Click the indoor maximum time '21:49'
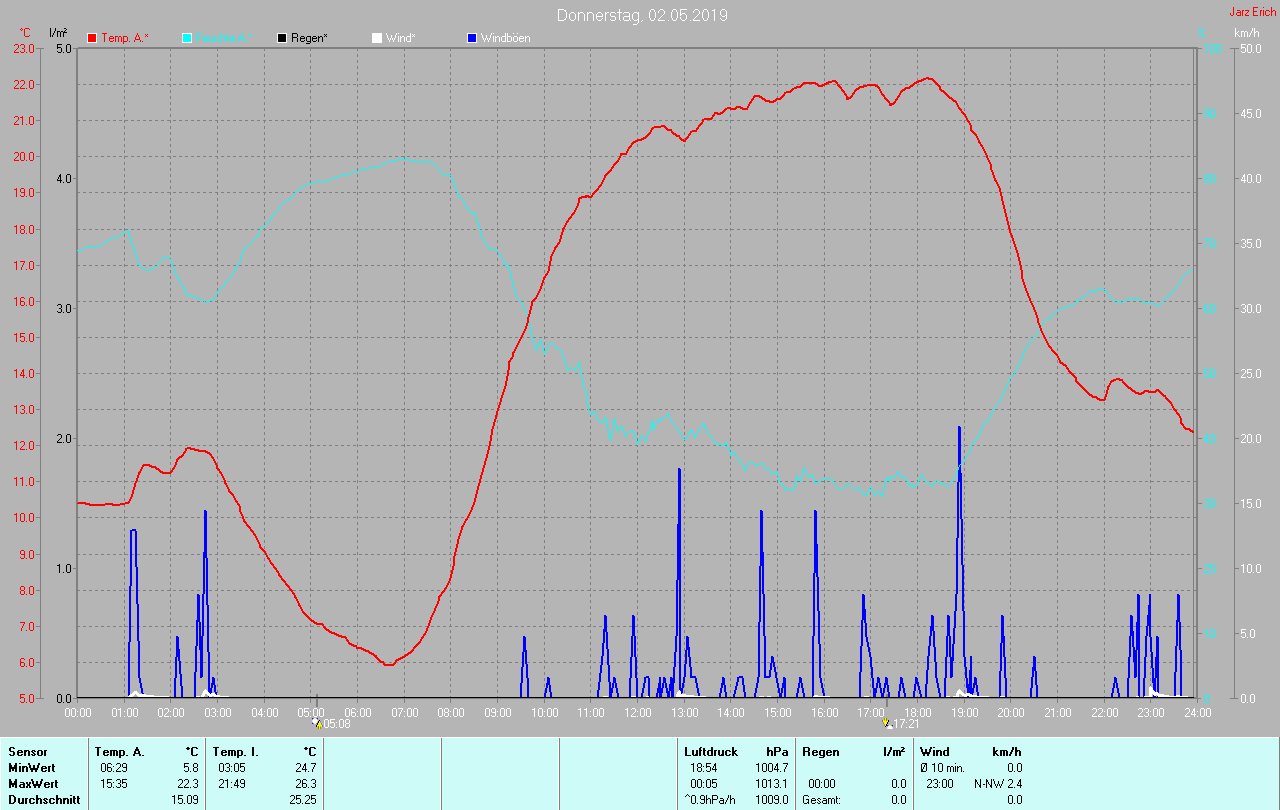This screenshot has height=810, width=1280. coord(232,784)
